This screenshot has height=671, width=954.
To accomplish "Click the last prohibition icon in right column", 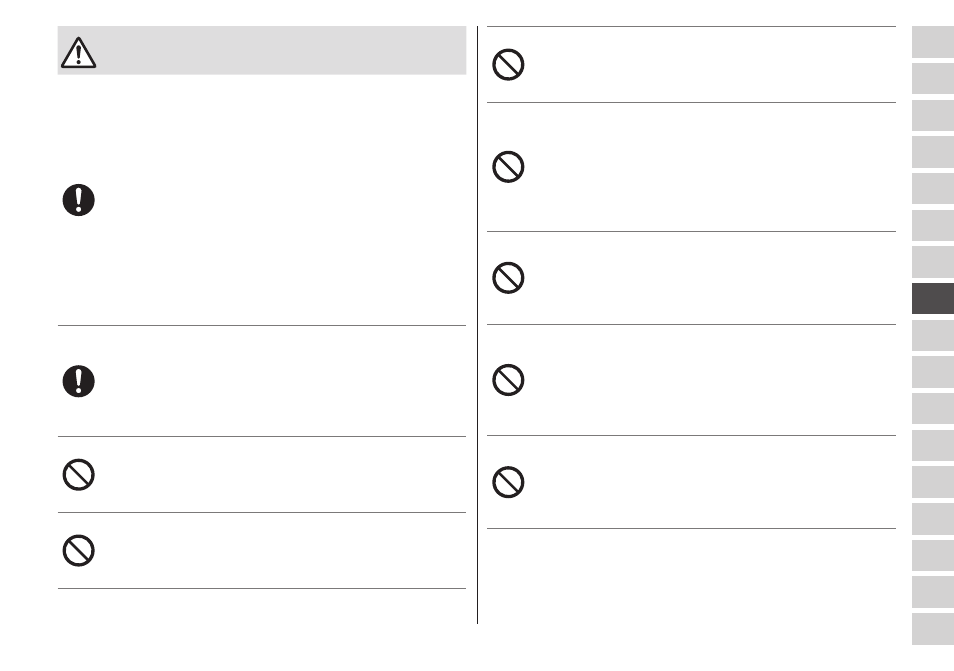I will click(508, 482).
